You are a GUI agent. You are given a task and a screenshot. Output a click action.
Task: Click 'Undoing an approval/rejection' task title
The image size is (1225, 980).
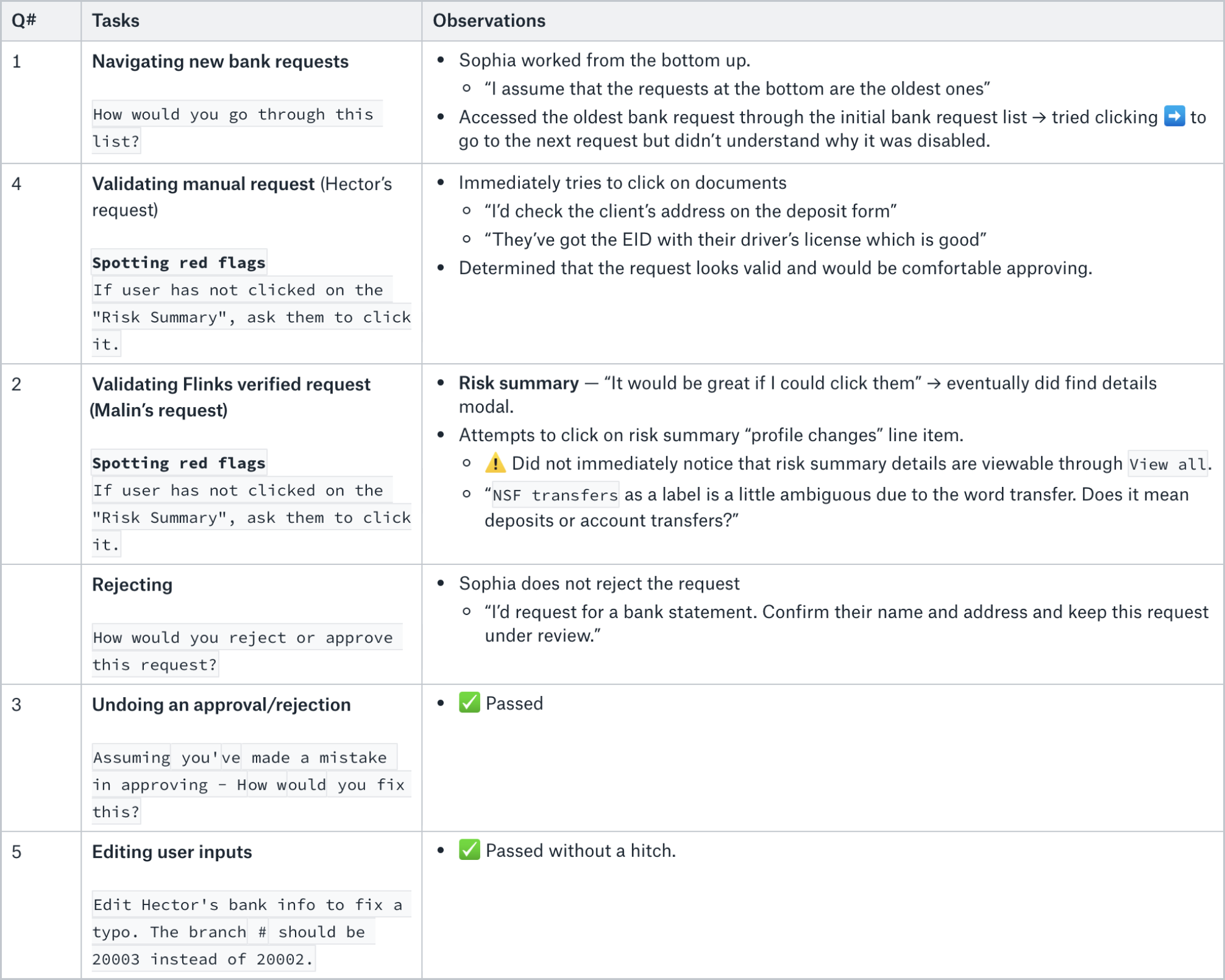click(x=221, y=705)
